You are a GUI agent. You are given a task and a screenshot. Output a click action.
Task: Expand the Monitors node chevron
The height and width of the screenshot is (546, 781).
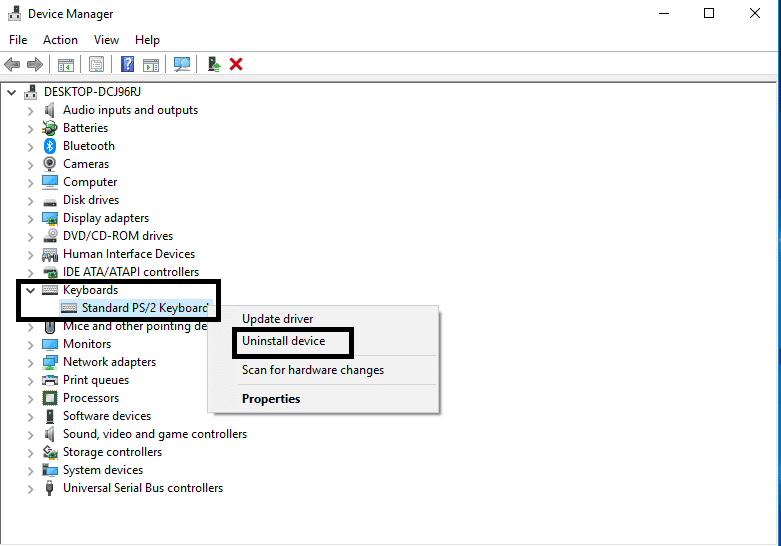tap(30, 345)
